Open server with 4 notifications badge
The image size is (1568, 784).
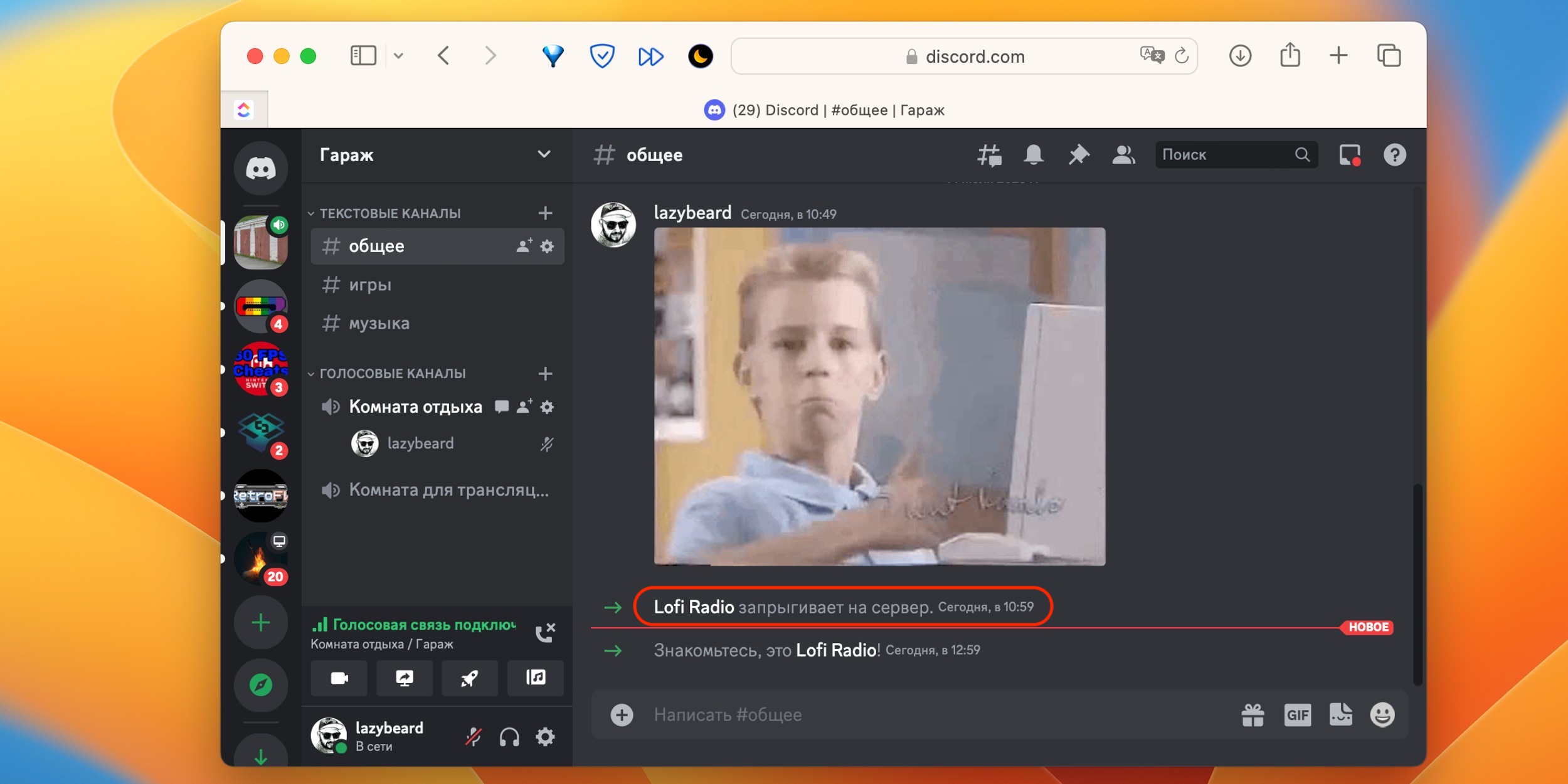(261, 306)
